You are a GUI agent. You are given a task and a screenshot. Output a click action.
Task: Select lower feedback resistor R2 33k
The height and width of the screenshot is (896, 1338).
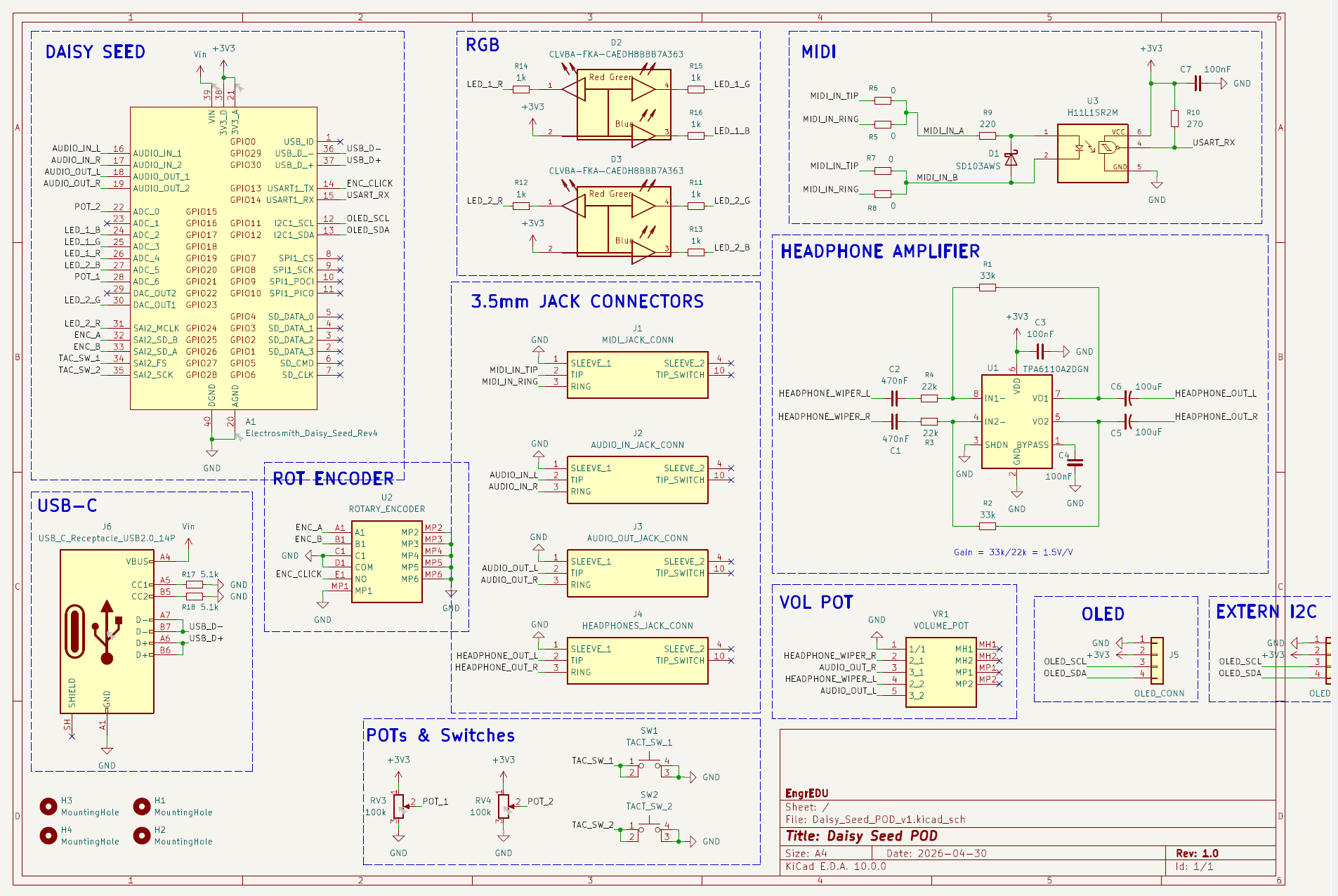(x=988, y=526)
